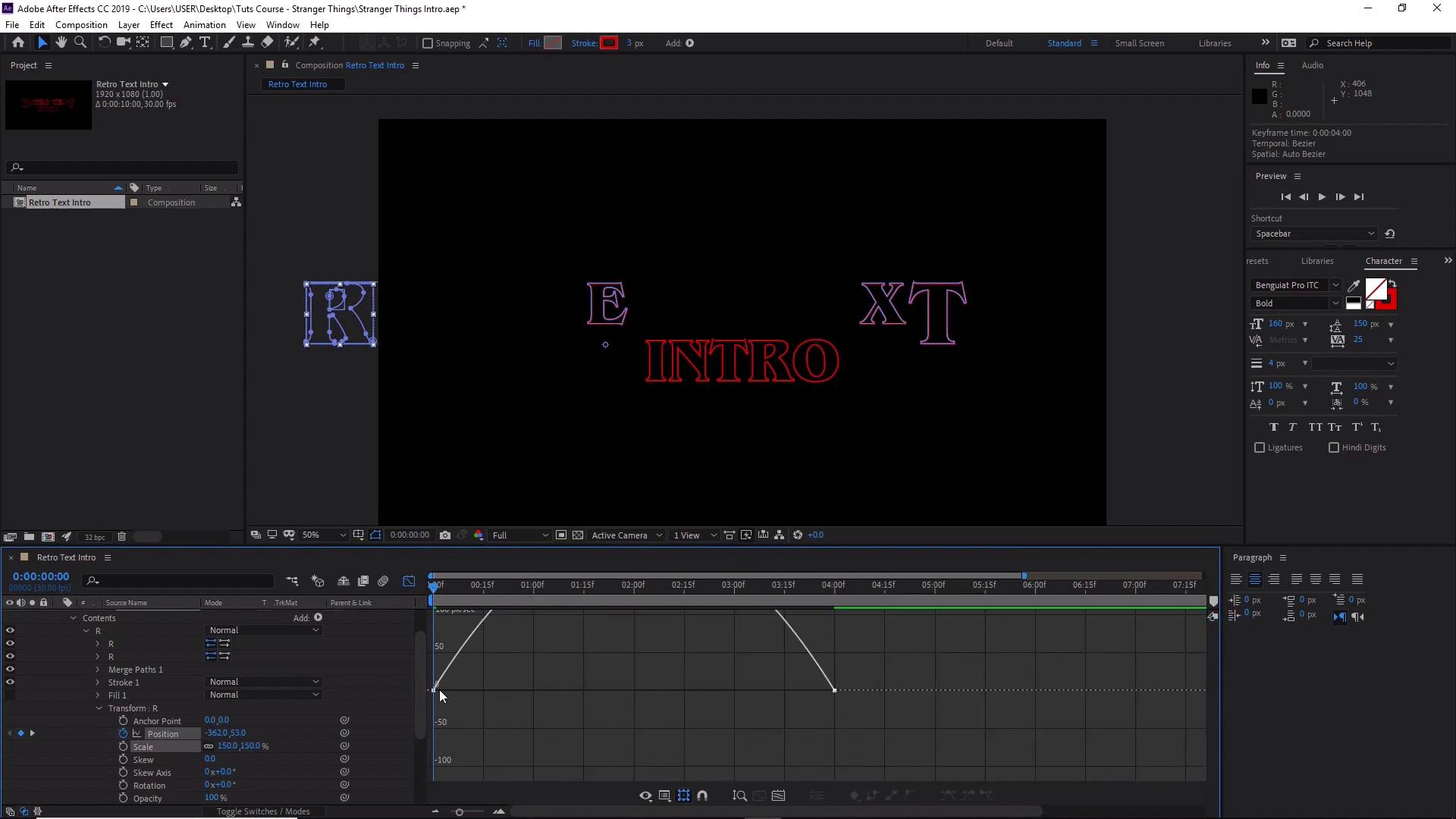Click the 04:00f graph keyframe point

pyautogui.click(x=834, y=690)
